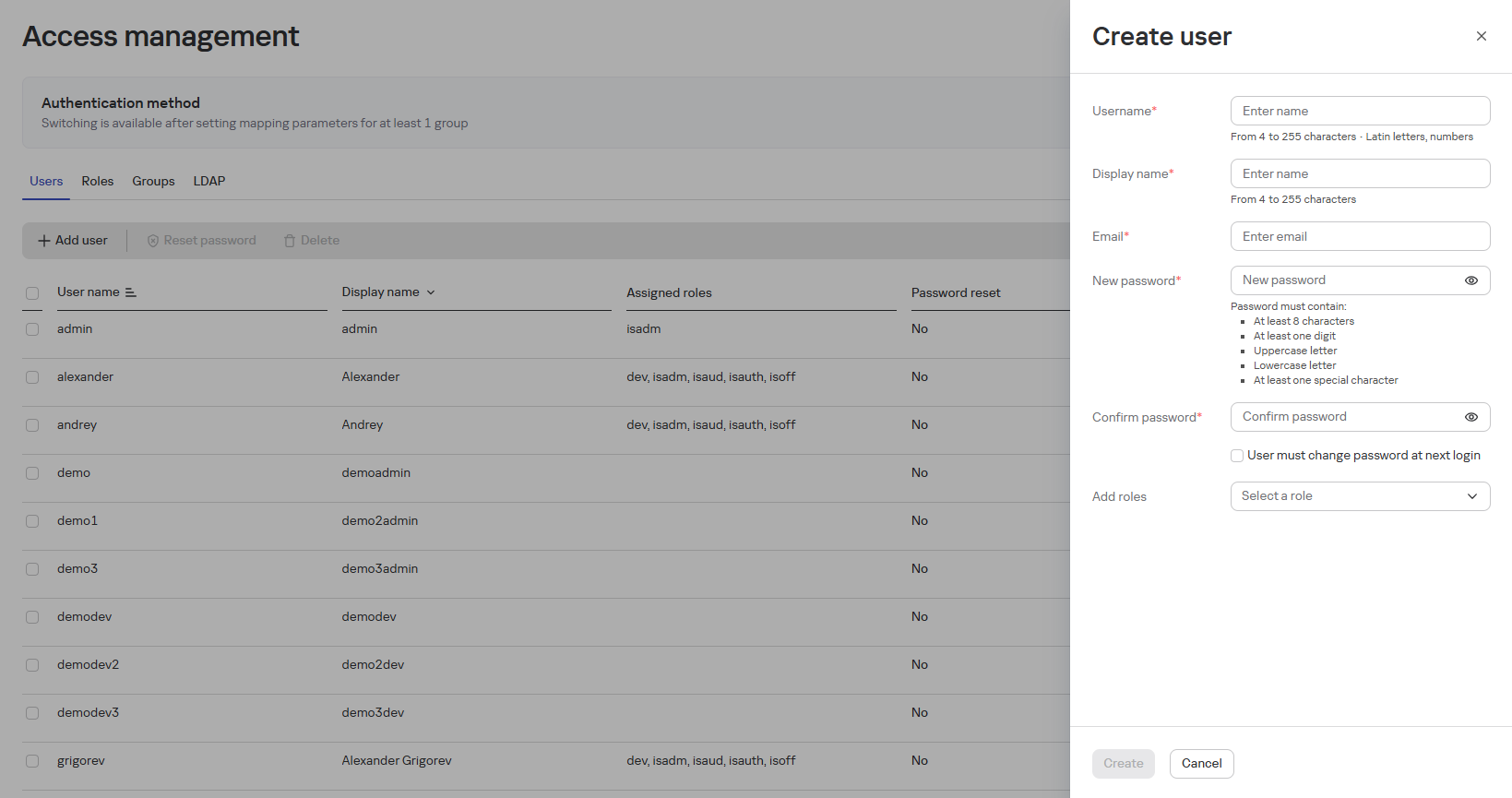Click the plus icon for Add user

click(x=43, y=241)
